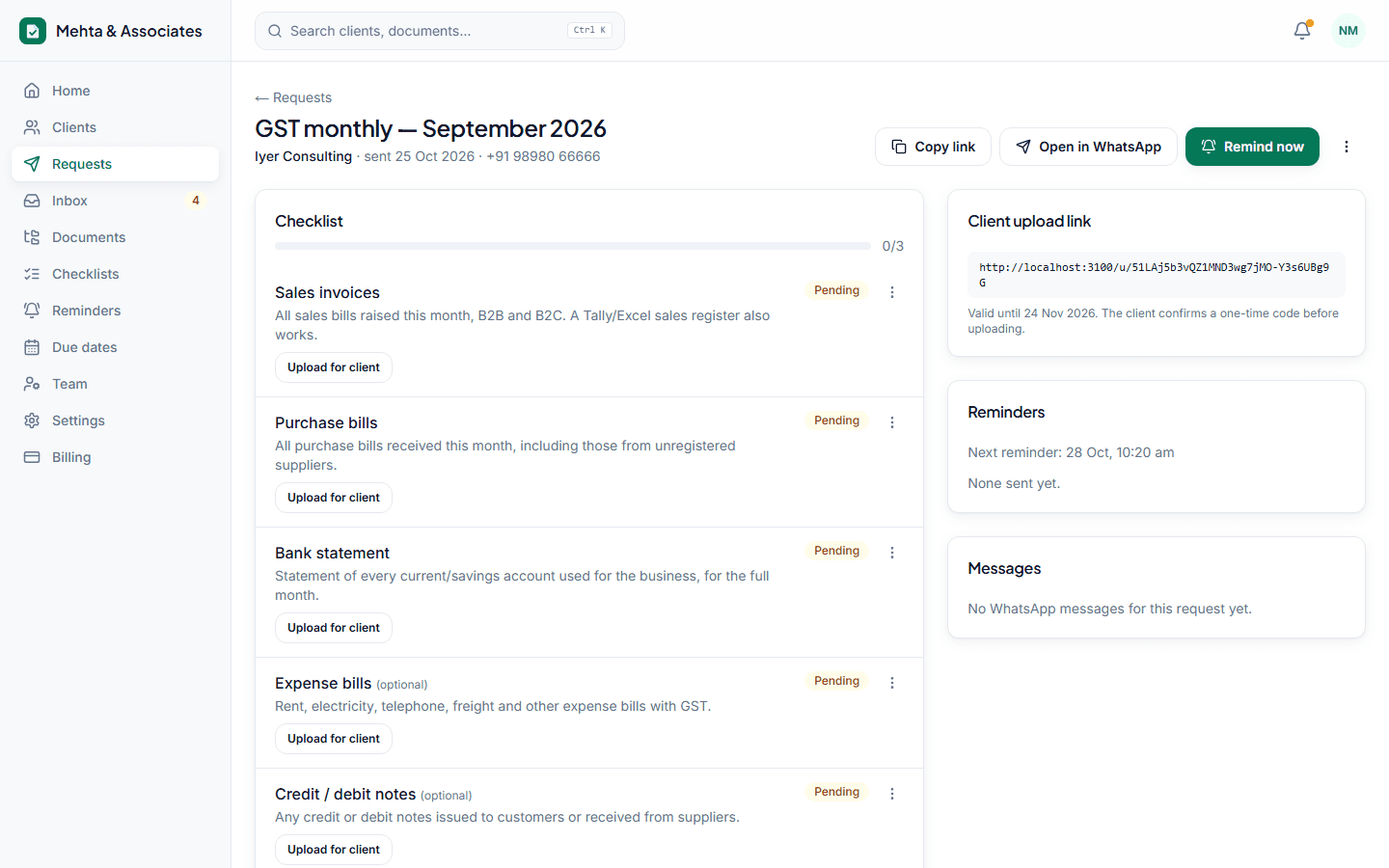Open the Inbox with 4 unread

(115, 201)
